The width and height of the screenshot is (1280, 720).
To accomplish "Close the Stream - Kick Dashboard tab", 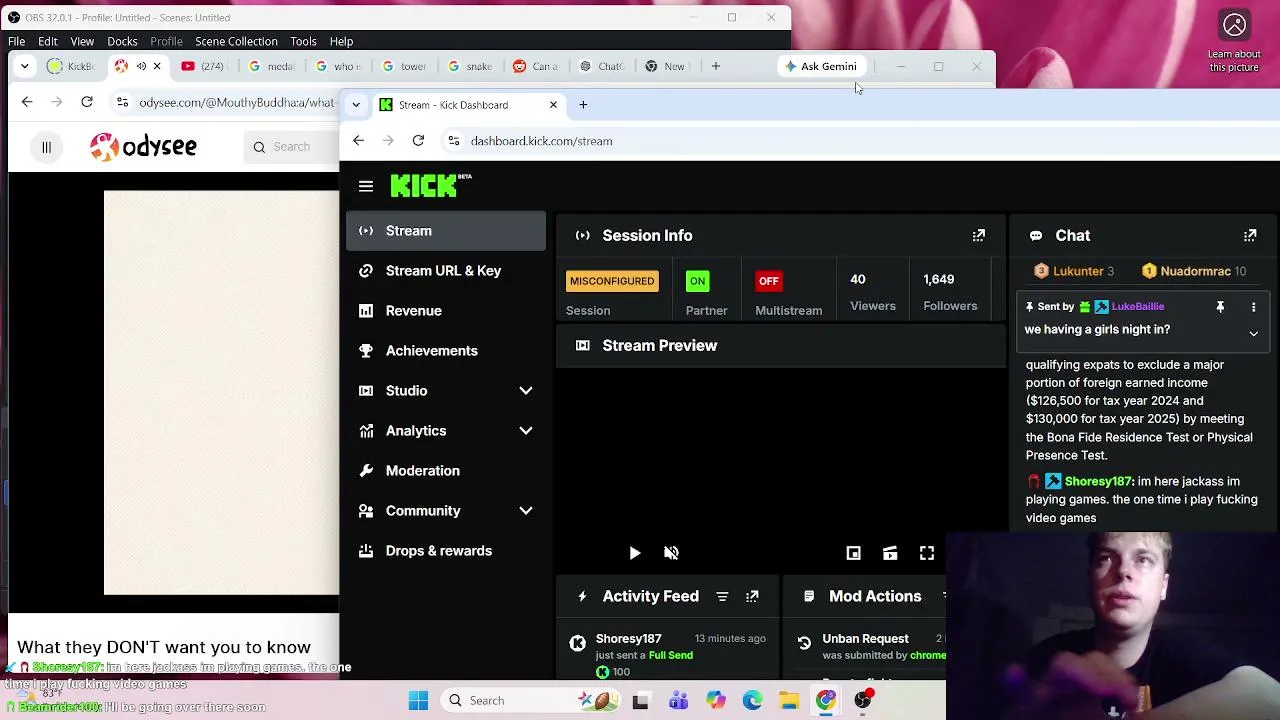I will 553,105.
